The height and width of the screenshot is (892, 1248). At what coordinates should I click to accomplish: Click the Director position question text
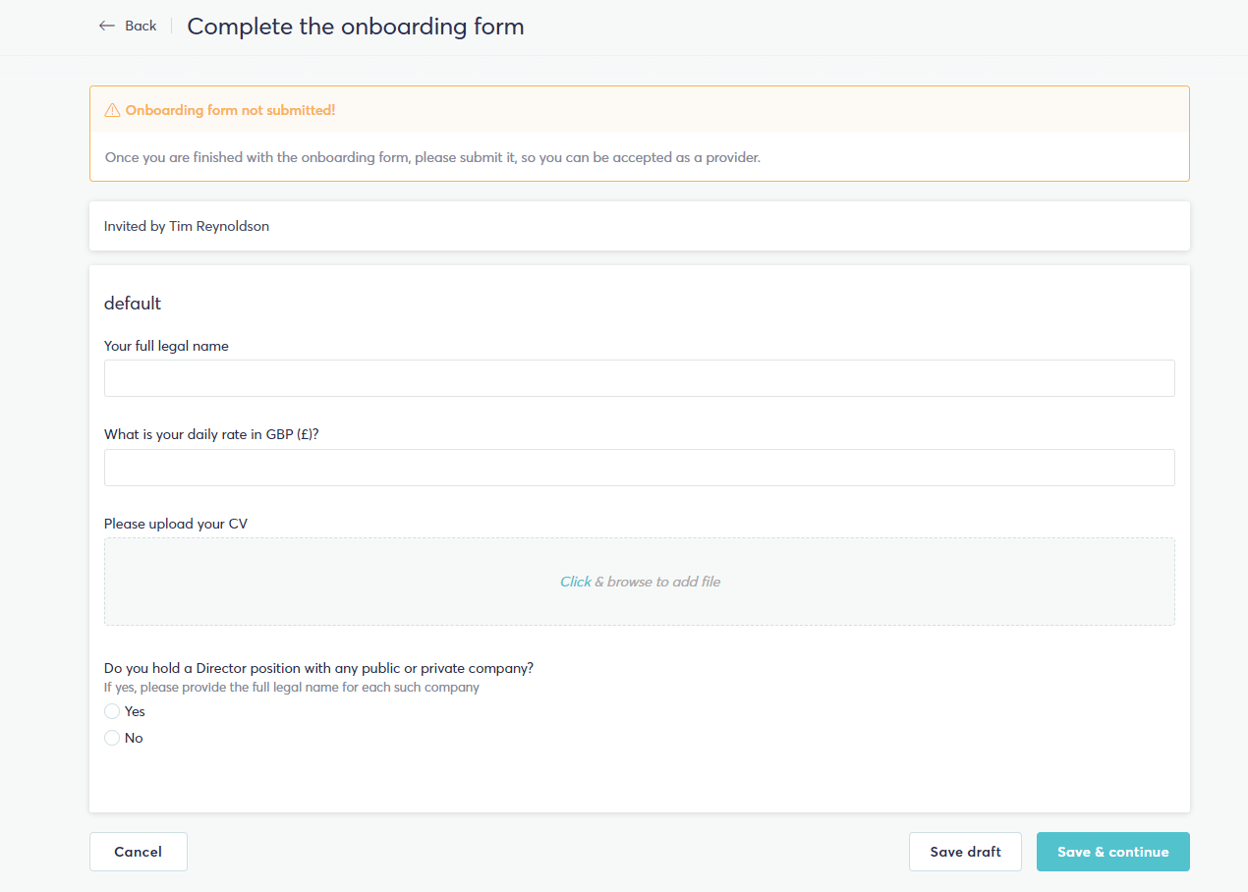click(x=319, y=667)
